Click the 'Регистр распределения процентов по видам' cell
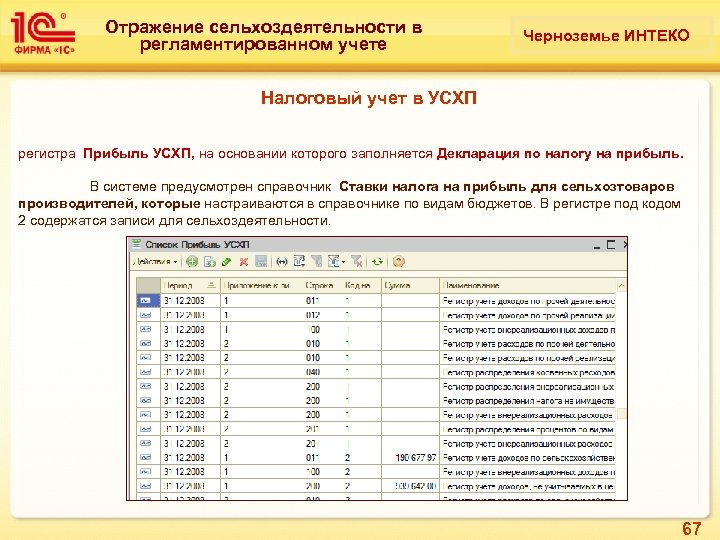Image resolution: width=720 pixels, height=540 pixels. [527, 429]
